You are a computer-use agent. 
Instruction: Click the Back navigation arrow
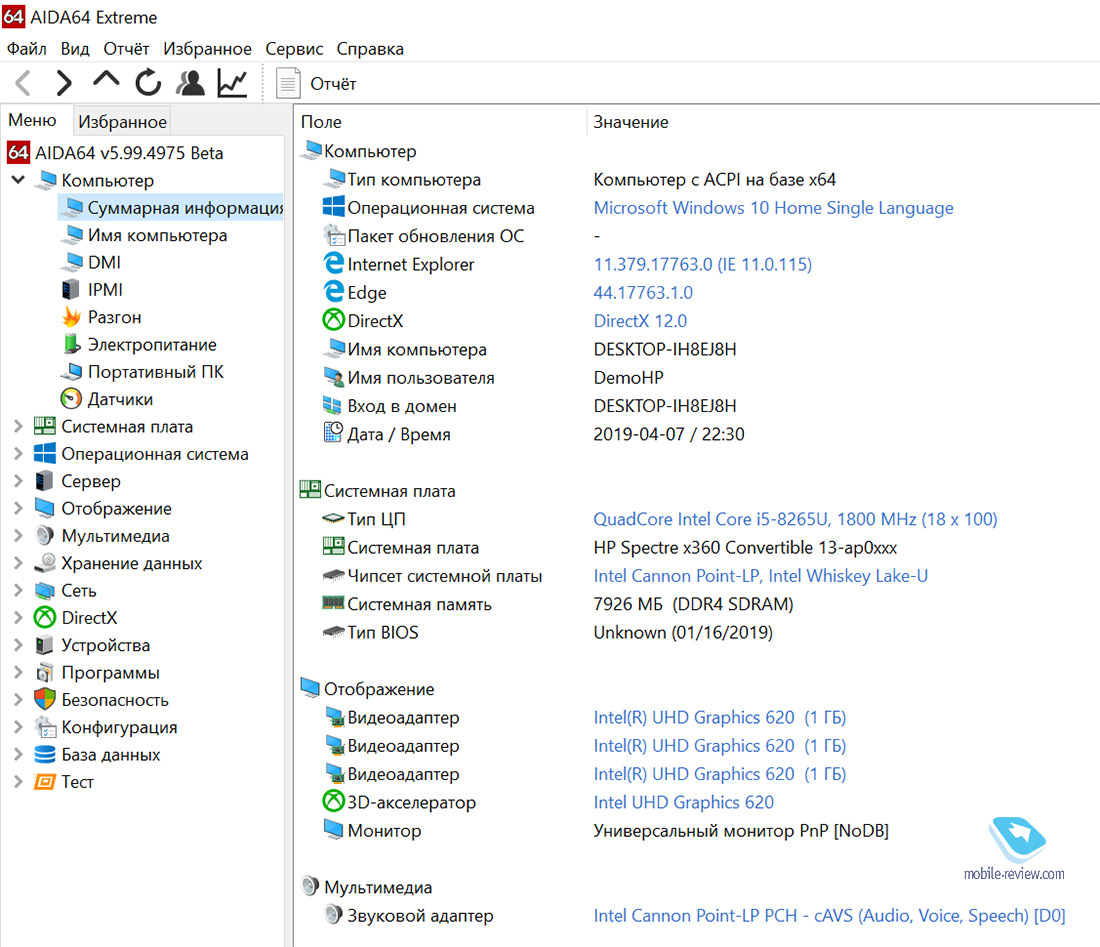click(x=23, y=83)
